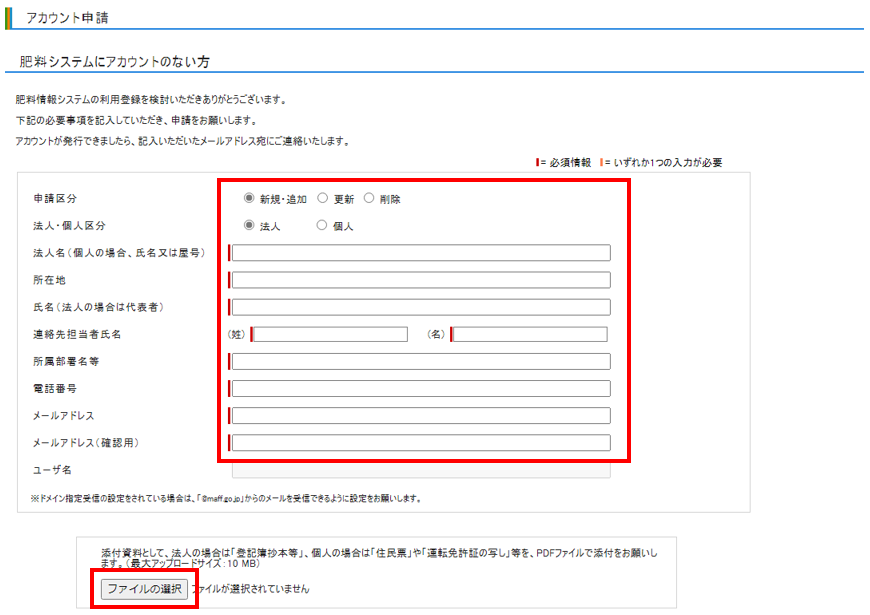Focus the 所属部署名等 department field

(420, 361)
